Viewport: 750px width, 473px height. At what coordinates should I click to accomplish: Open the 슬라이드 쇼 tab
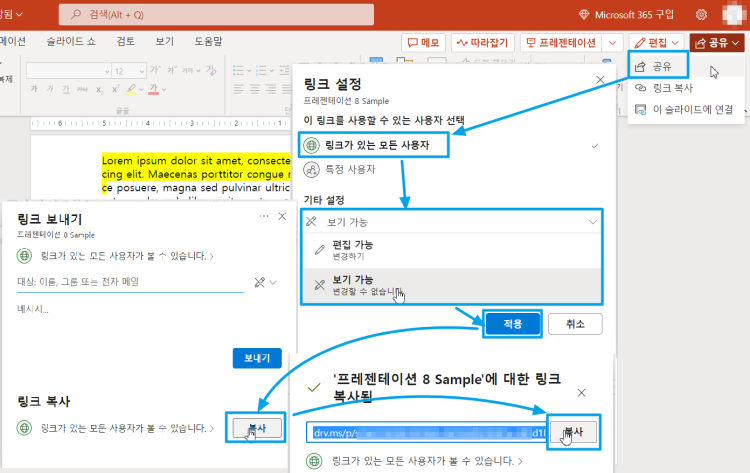71,42
